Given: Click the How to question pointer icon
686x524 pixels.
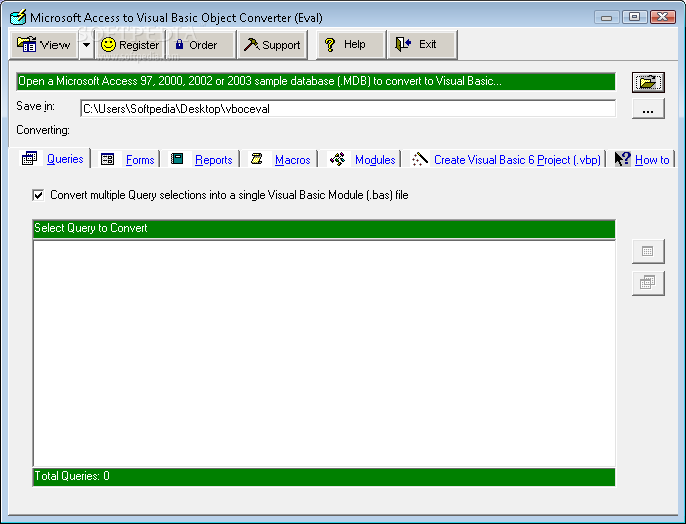Looking at the screenshot, I should pos(622,159).
